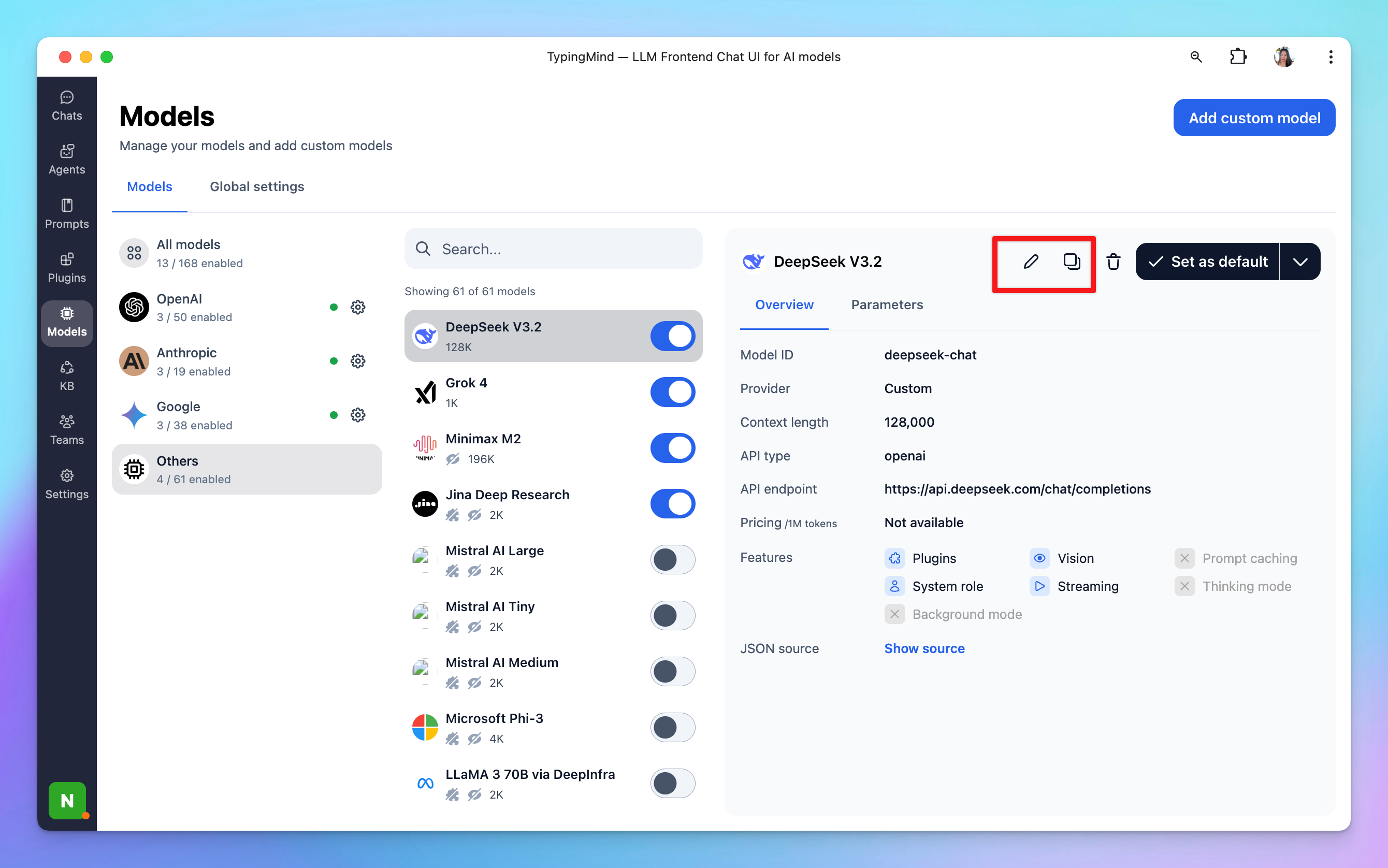The height and width of the screenshot is (868, 1388).
Task: Delete model using the trash icon
Action: coord(1113,262)
